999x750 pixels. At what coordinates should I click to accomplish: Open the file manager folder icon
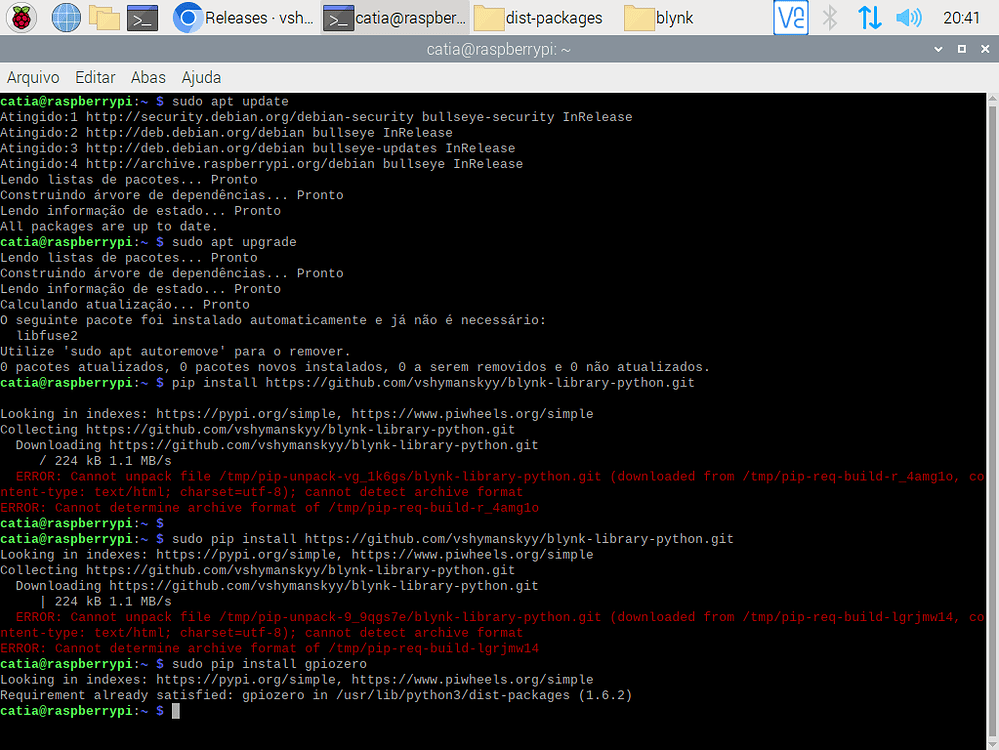tap(104, 17)
